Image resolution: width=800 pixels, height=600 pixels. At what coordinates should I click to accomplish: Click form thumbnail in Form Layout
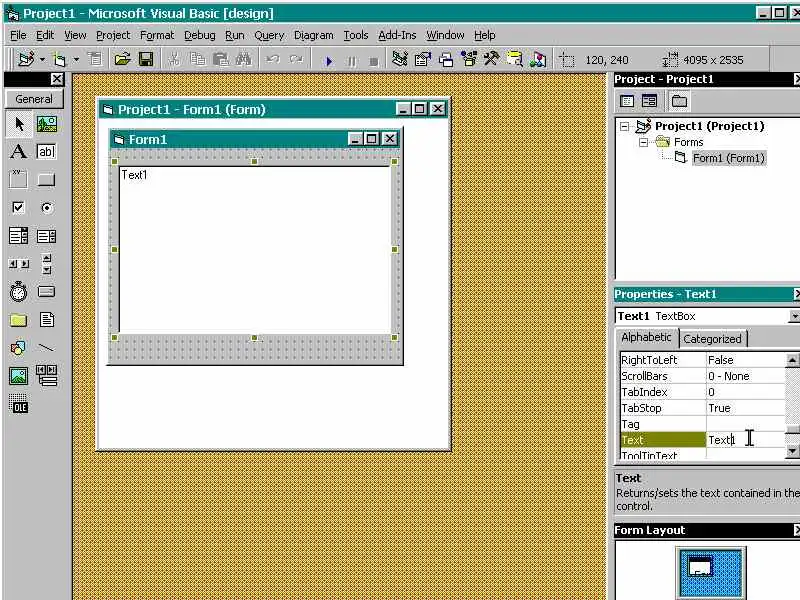coord(701,567)
